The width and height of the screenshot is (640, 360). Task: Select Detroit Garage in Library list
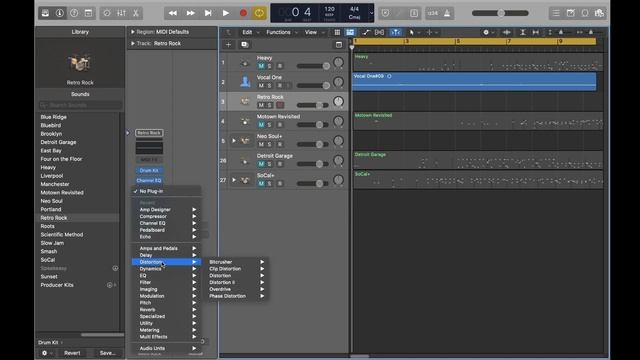point(58,142)
